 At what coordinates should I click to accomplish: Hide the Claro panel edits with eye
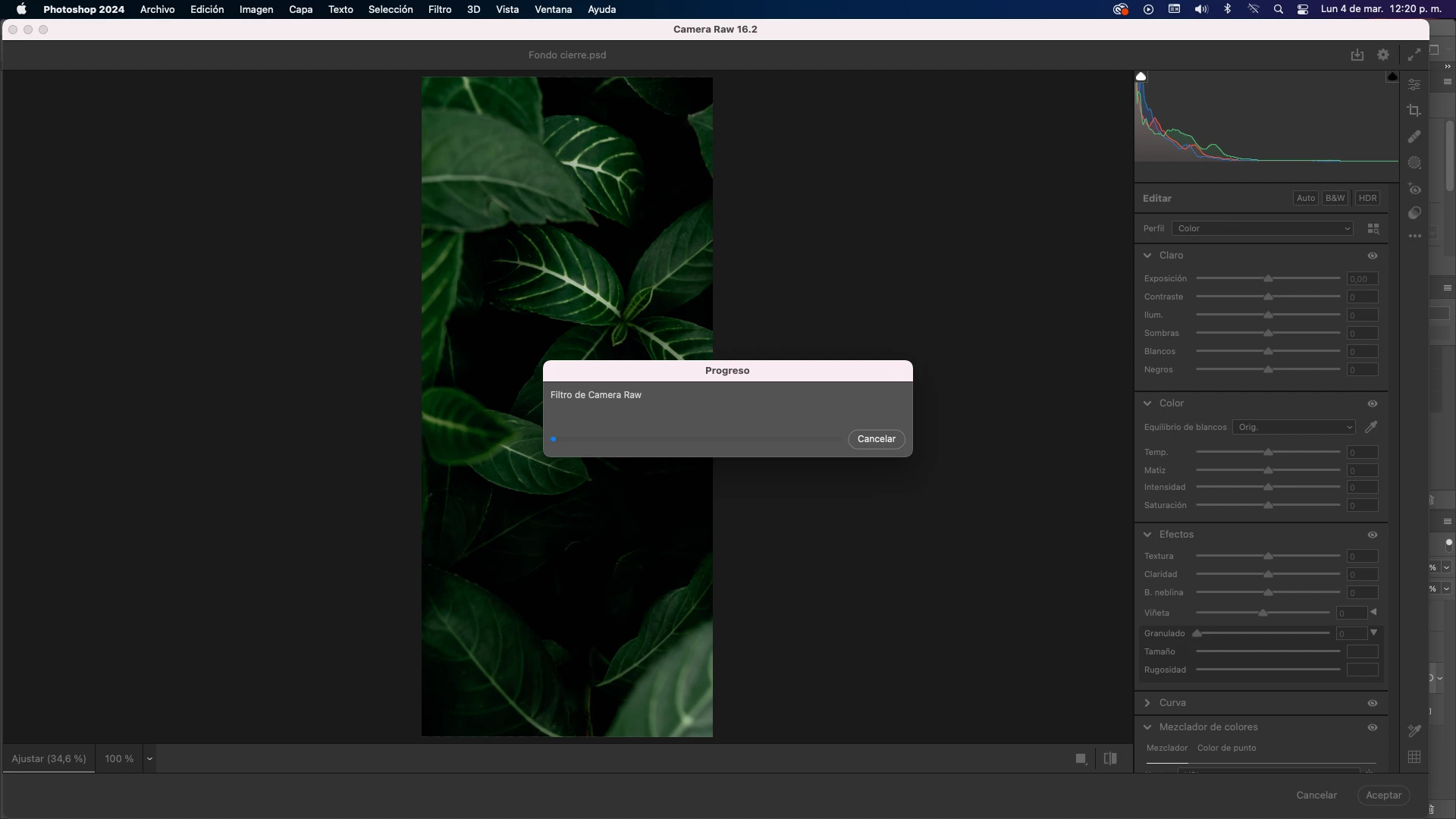(x=1373, y=256)
